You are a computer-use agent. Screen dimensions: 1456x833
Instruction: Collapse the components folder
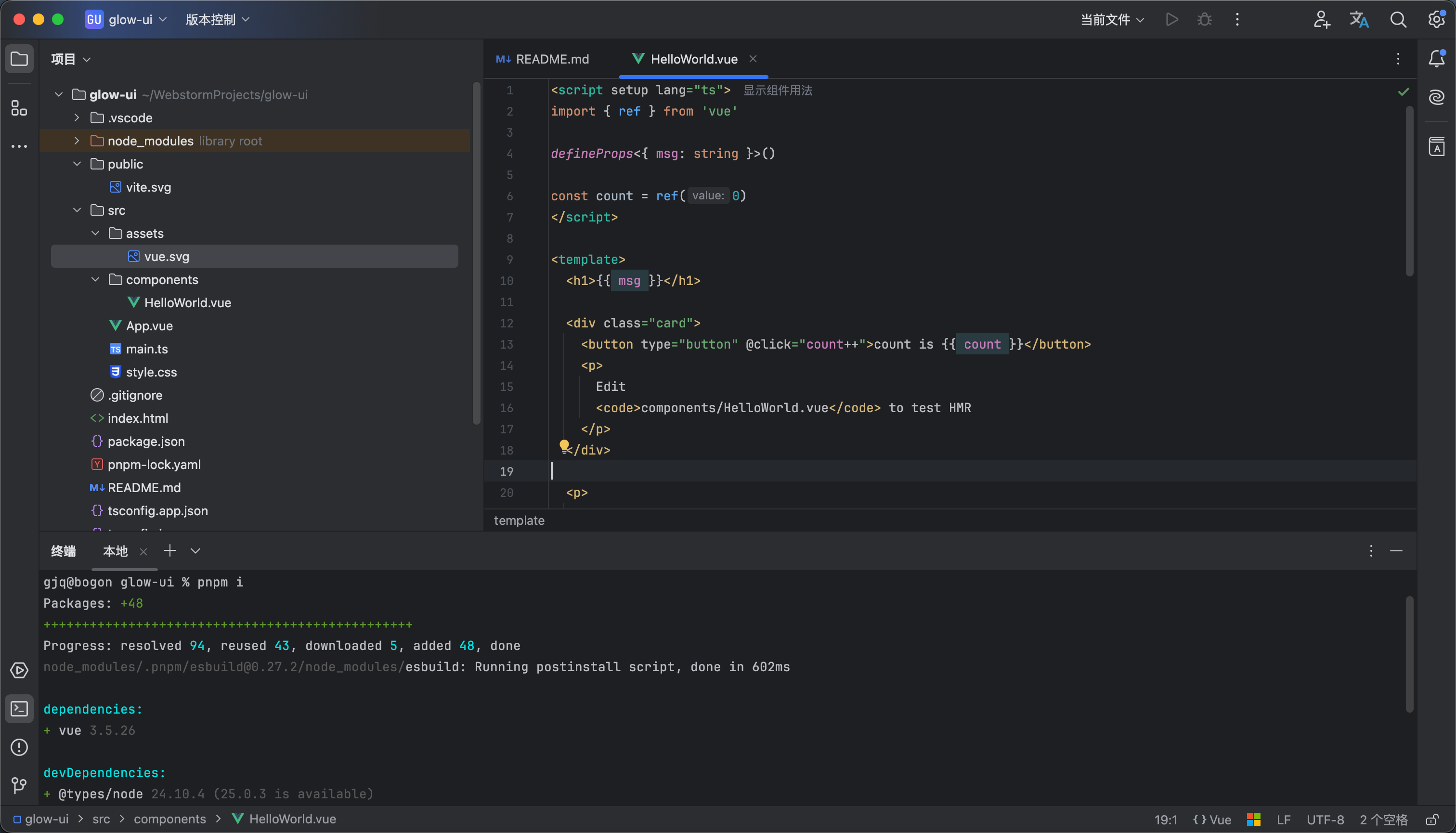[x=95, y=279]
